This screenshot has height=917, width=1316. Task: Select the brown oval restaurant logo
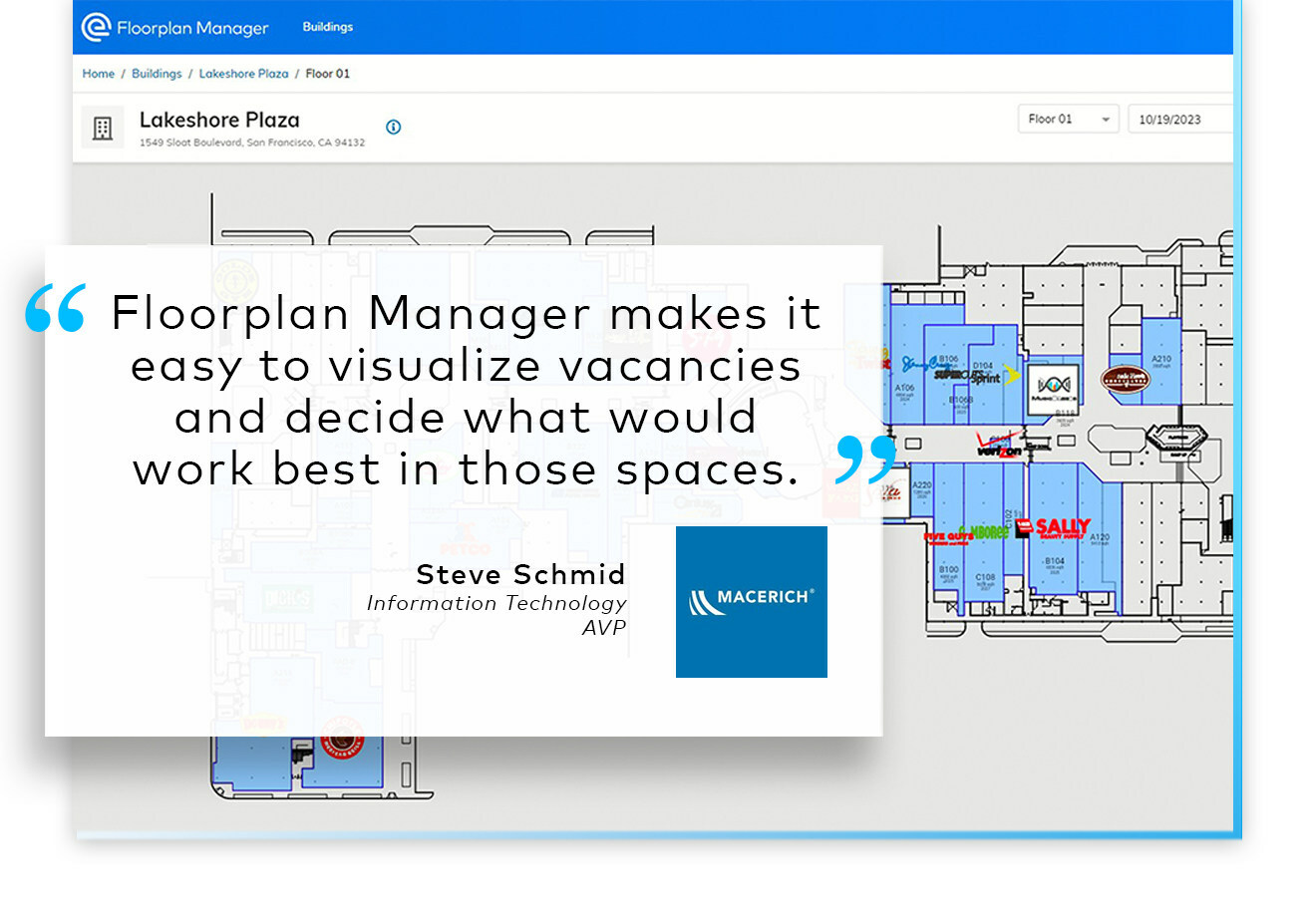[1125, 379]
